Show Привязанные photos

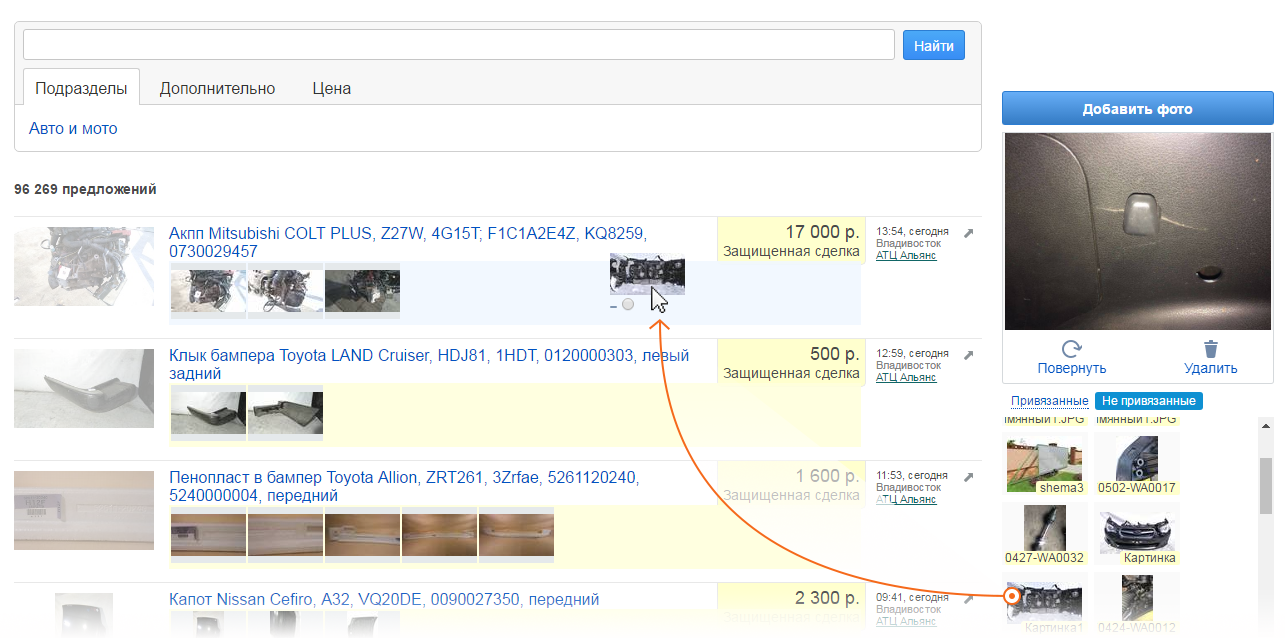point(1049,401)
